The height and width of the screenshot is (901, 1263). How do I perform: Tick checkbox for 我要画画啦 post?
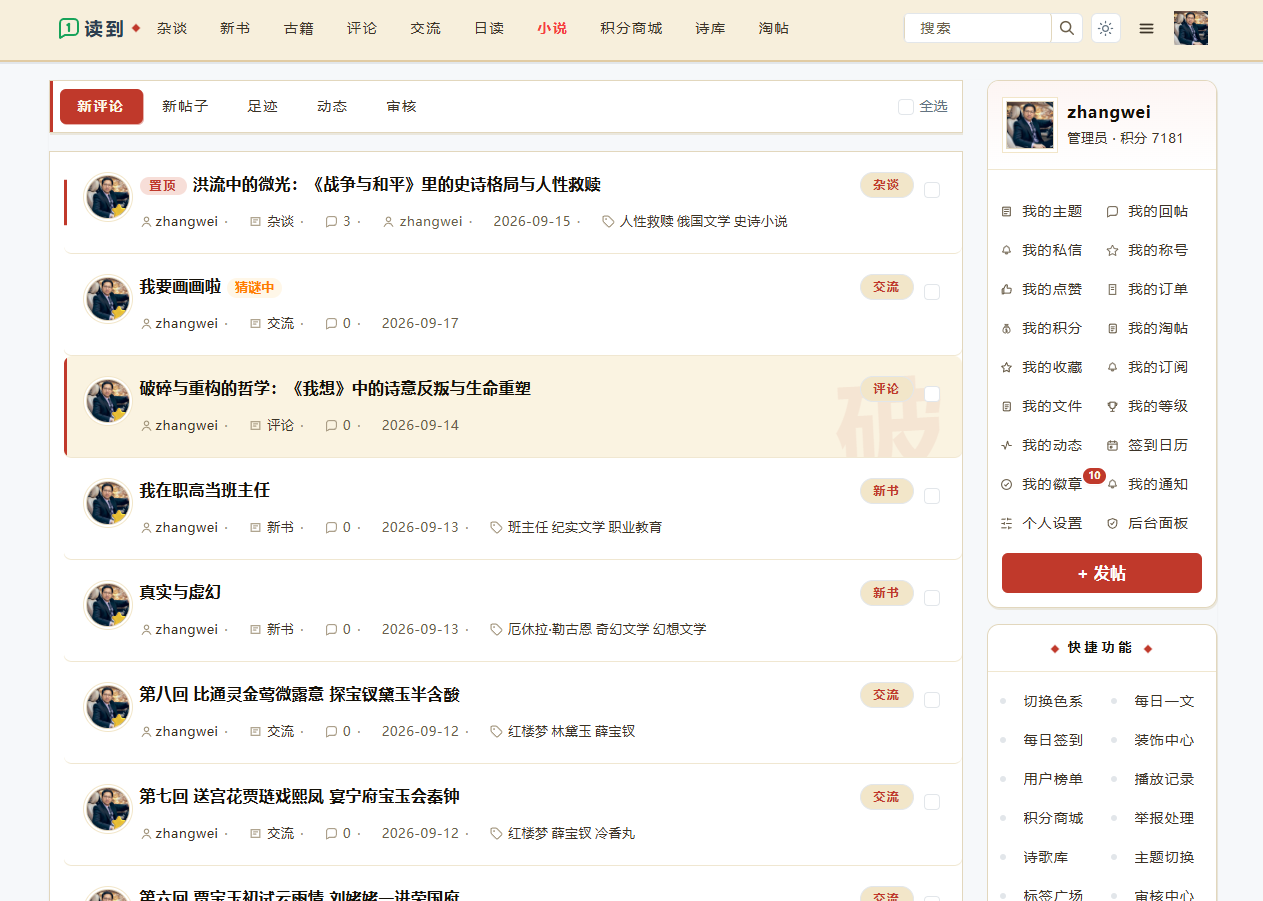point(932,292)
